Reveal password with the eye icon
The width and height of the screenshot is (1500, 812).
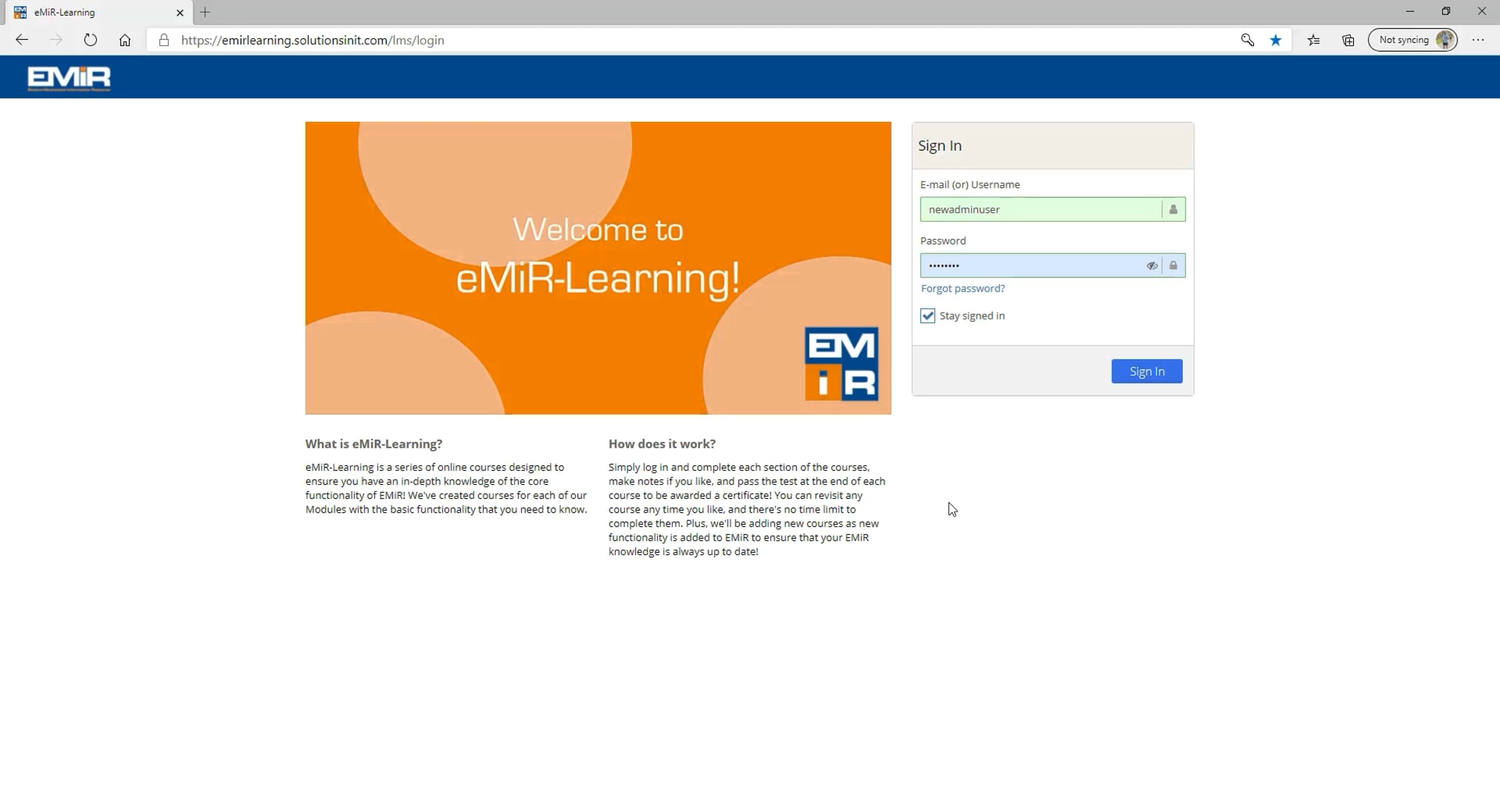pyautogui.click(x=1152, y=265)
